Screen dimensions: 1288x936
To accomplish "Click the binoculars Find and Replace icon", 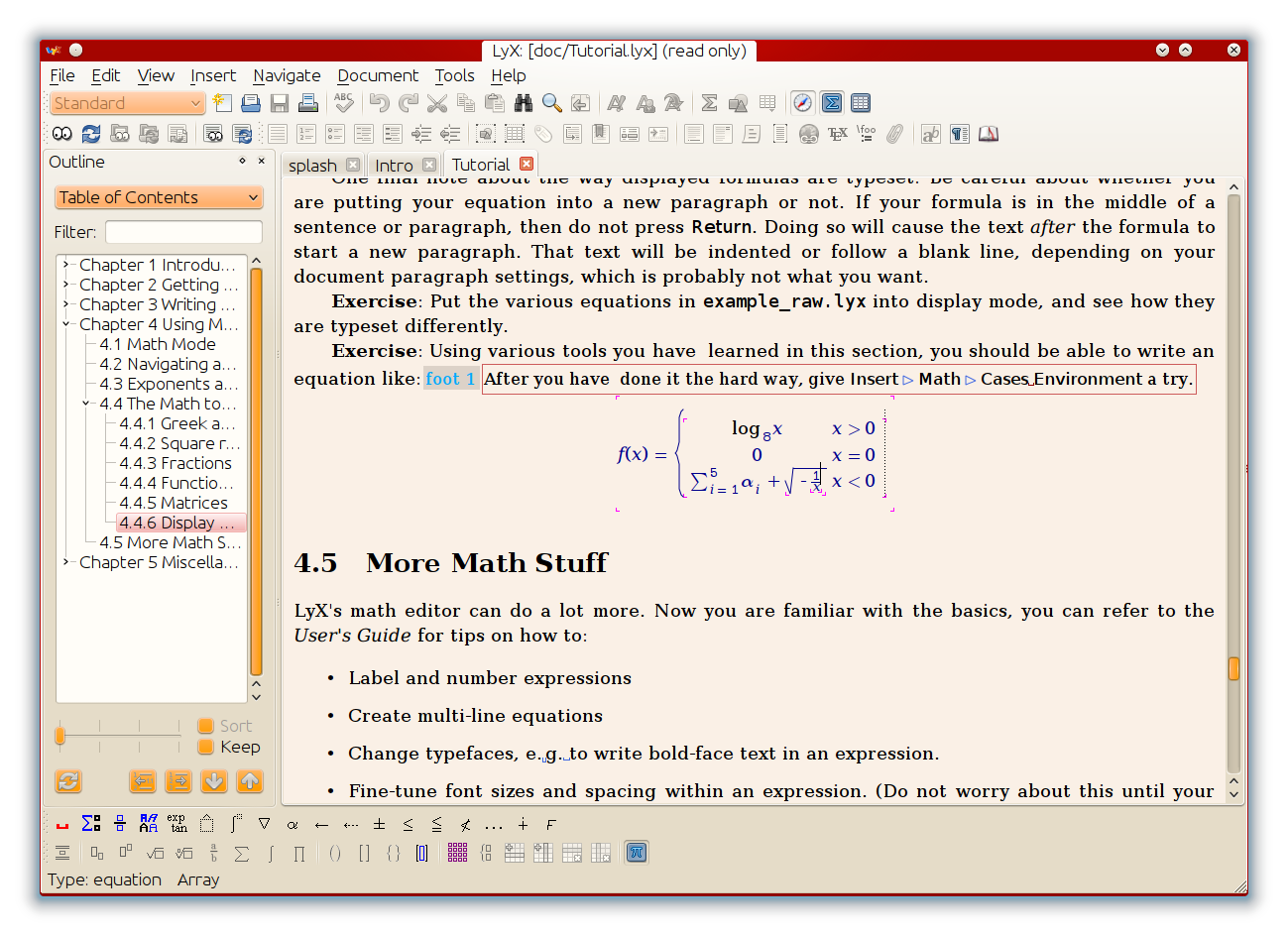I will click(x=523, y=102).
